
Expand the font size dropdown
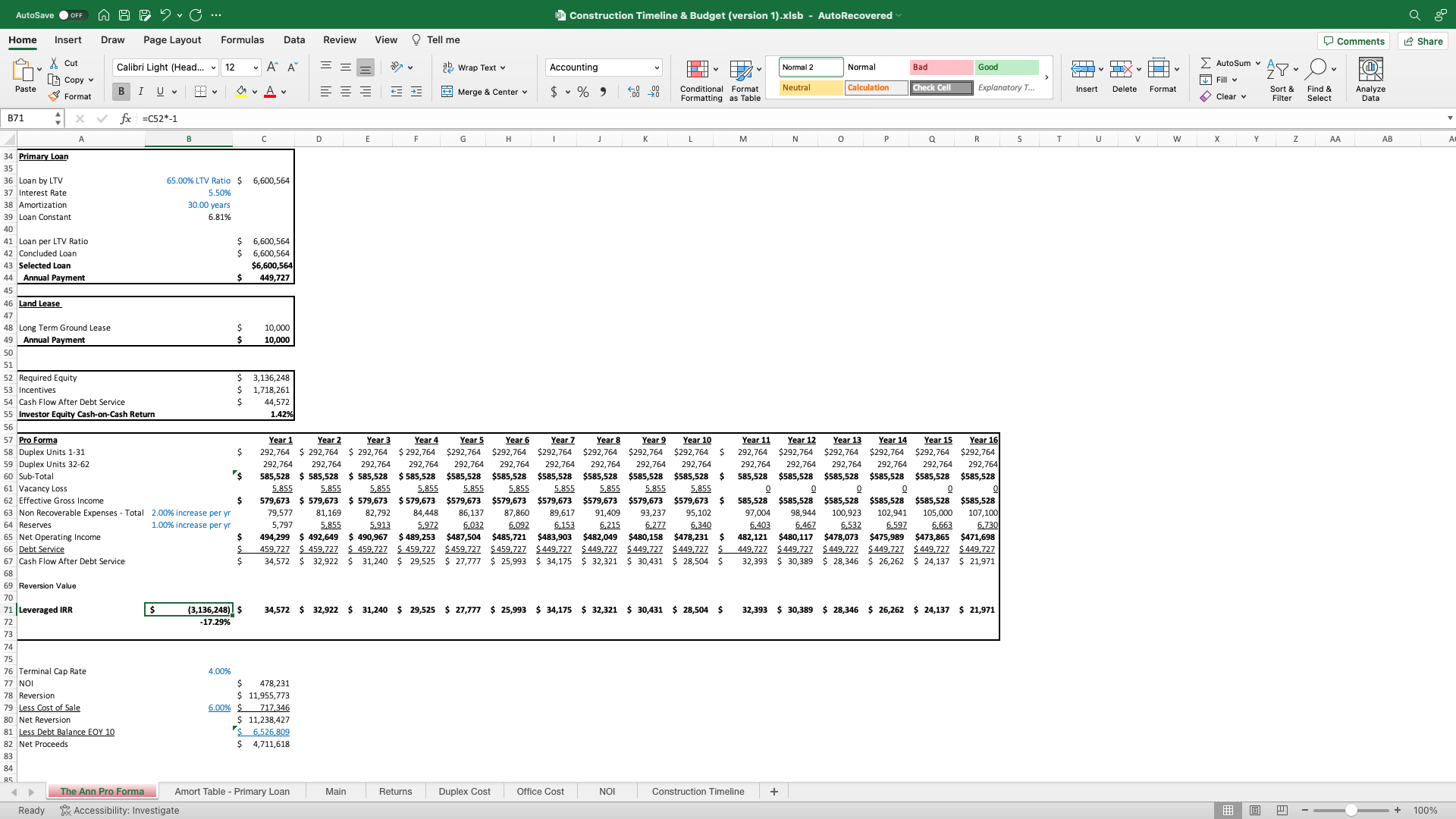pyautogui.click(x=256, y=67)
